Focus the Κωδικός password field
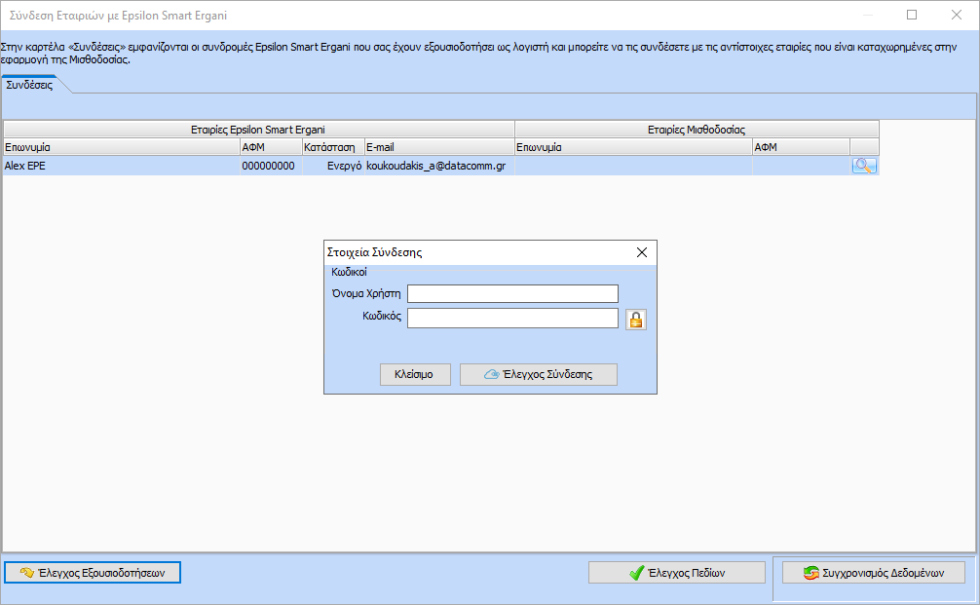 pos(513,318)
